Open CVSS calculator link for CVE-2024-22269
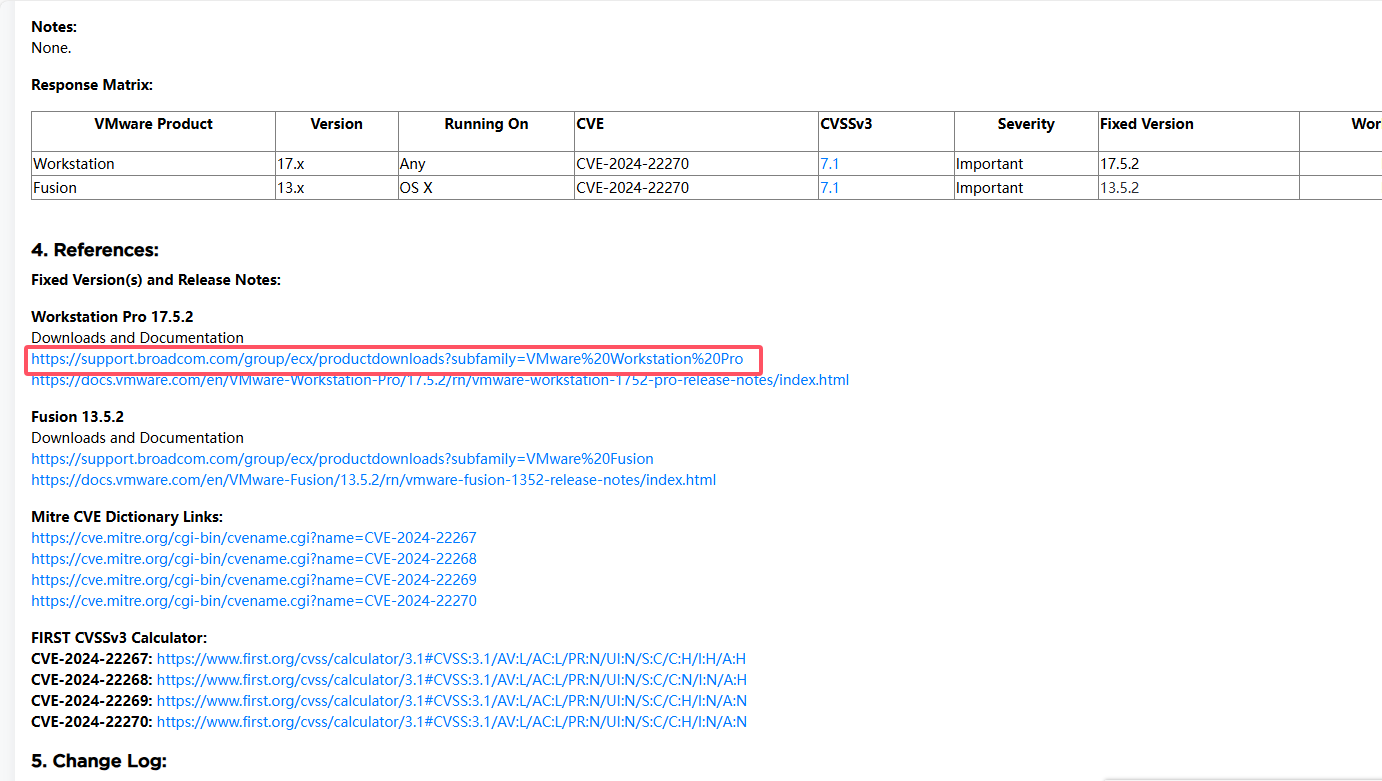This screenshot has width=1382, height=781. pyautogui.click(x=451, y=701)
